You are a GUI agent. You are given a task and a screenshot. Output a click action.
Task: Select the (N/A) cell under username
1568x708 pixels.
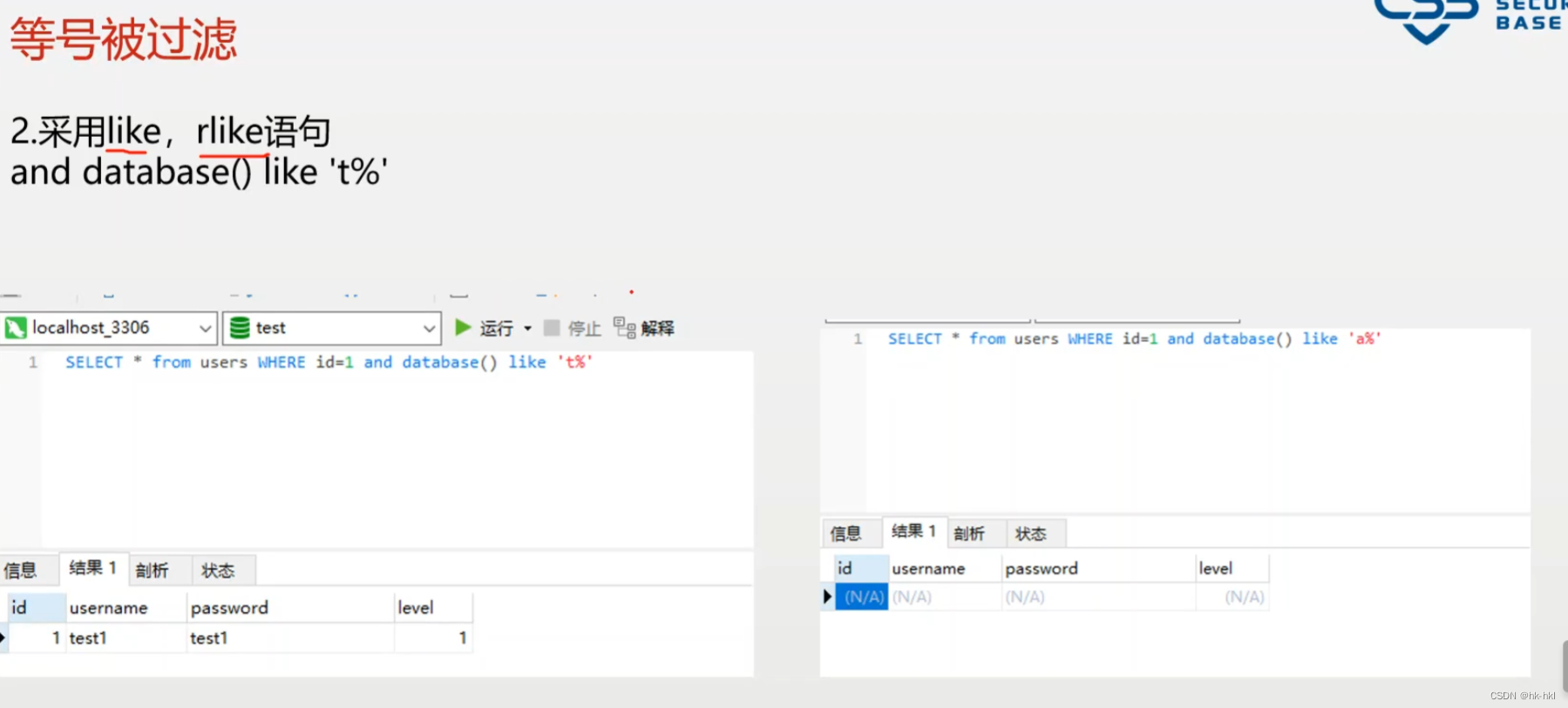click(946, 597)
